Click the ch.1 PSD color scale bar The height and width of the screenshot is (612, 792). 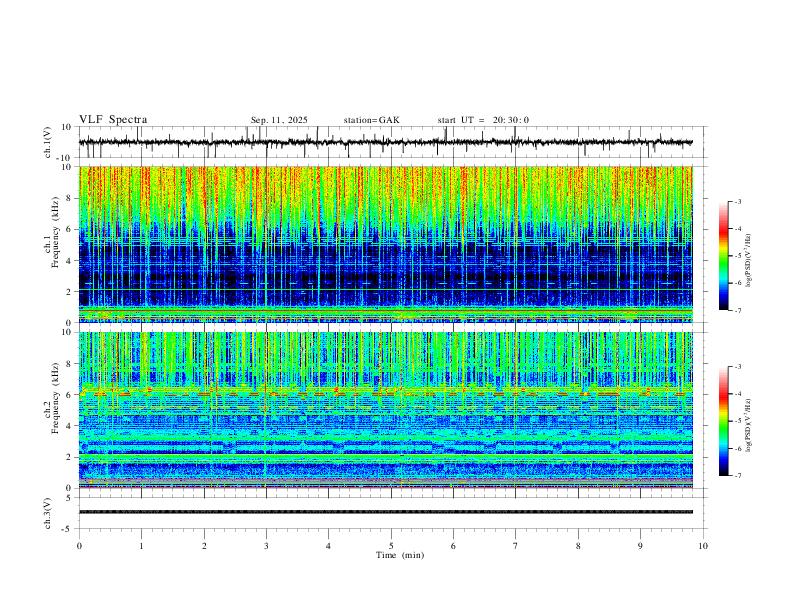tap(723, 256)
